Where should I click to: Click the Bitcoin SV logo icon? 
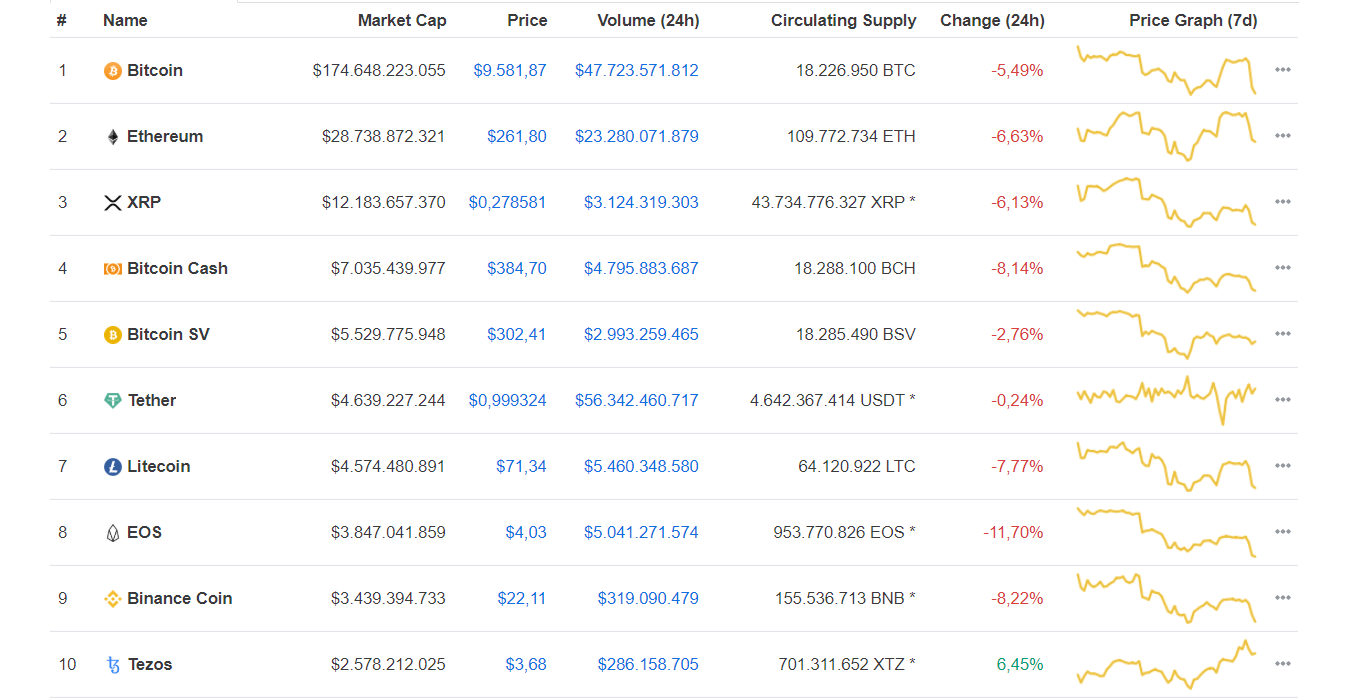pyautogui.click(x=113, y=335)
